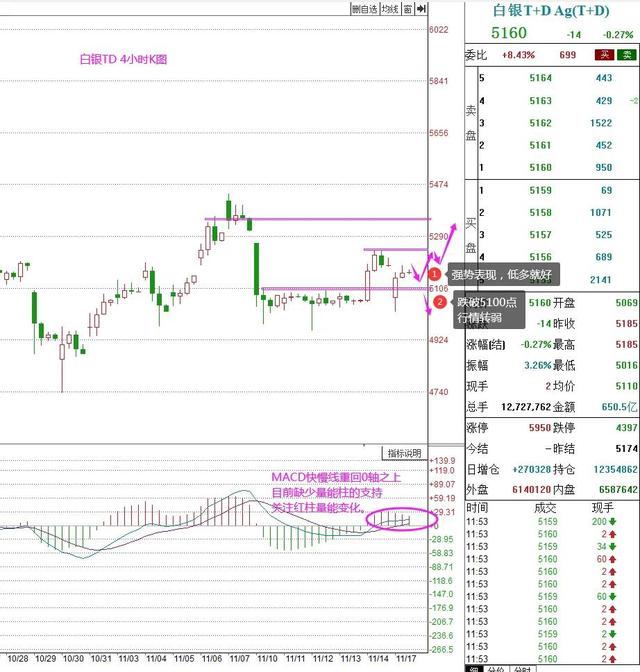Select the 白银T+D Ag(T+D) title
The height and width of the screenshot is (672, 640).
pos(551,10)
